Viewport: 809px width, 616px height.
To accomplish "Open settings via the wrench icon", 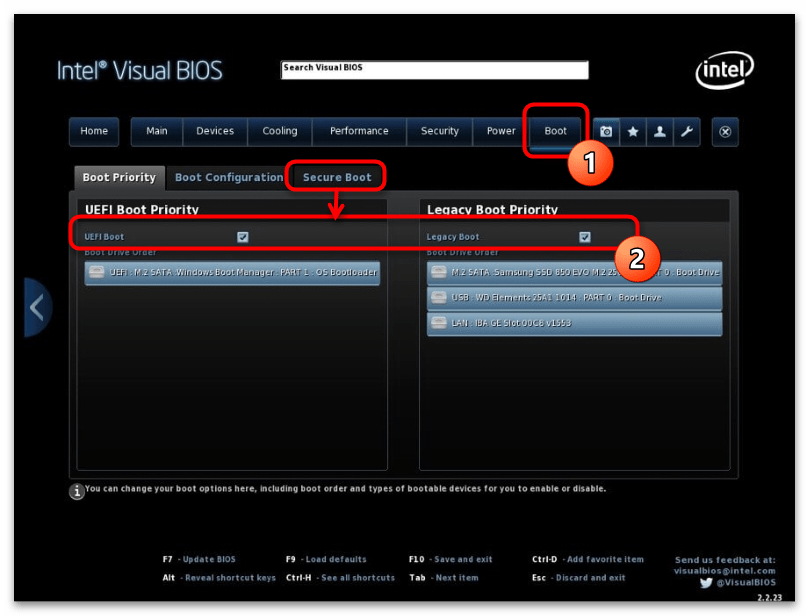I will tap(686, 131).
